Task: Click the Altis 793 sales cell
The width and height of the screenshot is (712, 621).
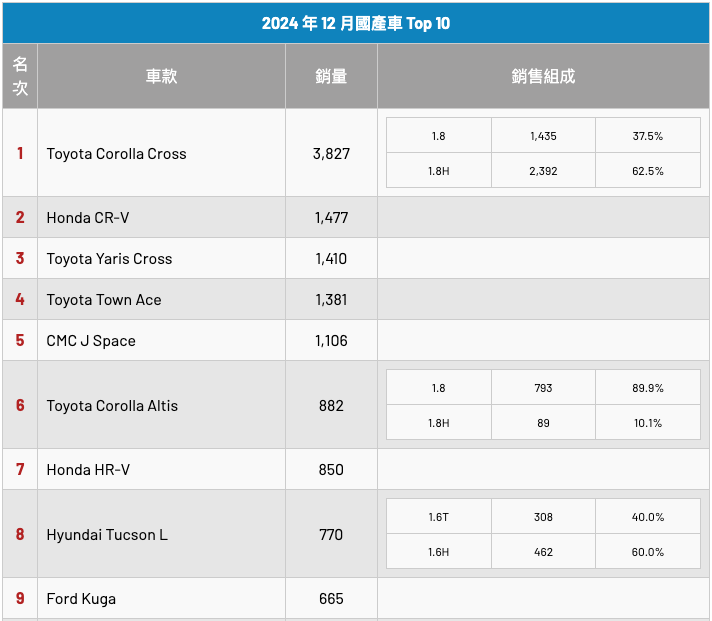Action: coord(543,388)
